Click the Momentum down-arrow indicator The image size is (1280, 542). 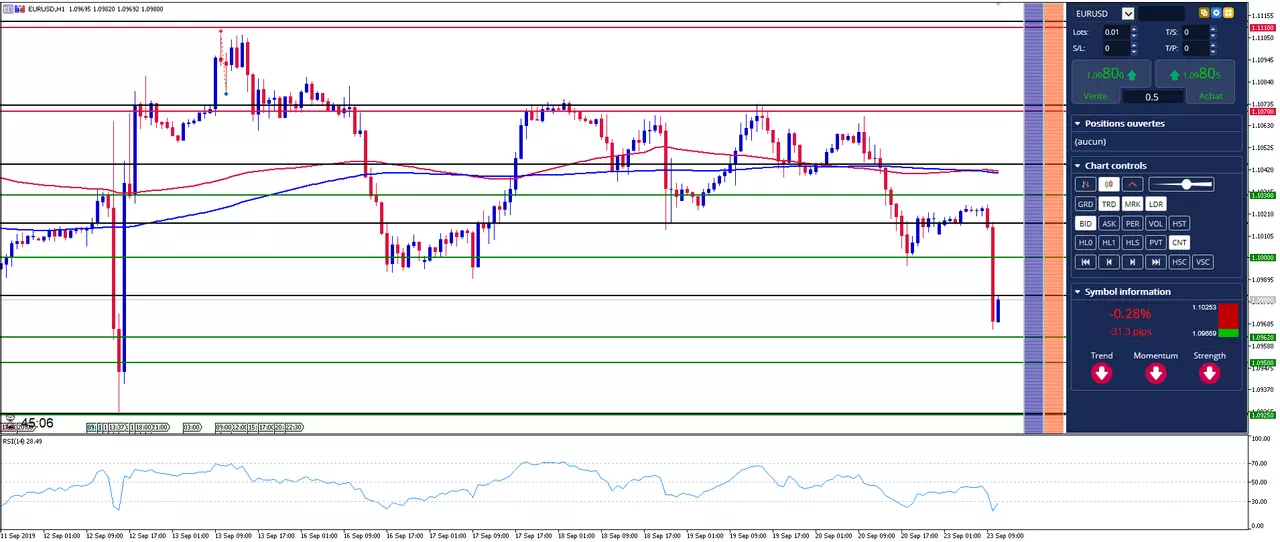(x=1155, y=373)
